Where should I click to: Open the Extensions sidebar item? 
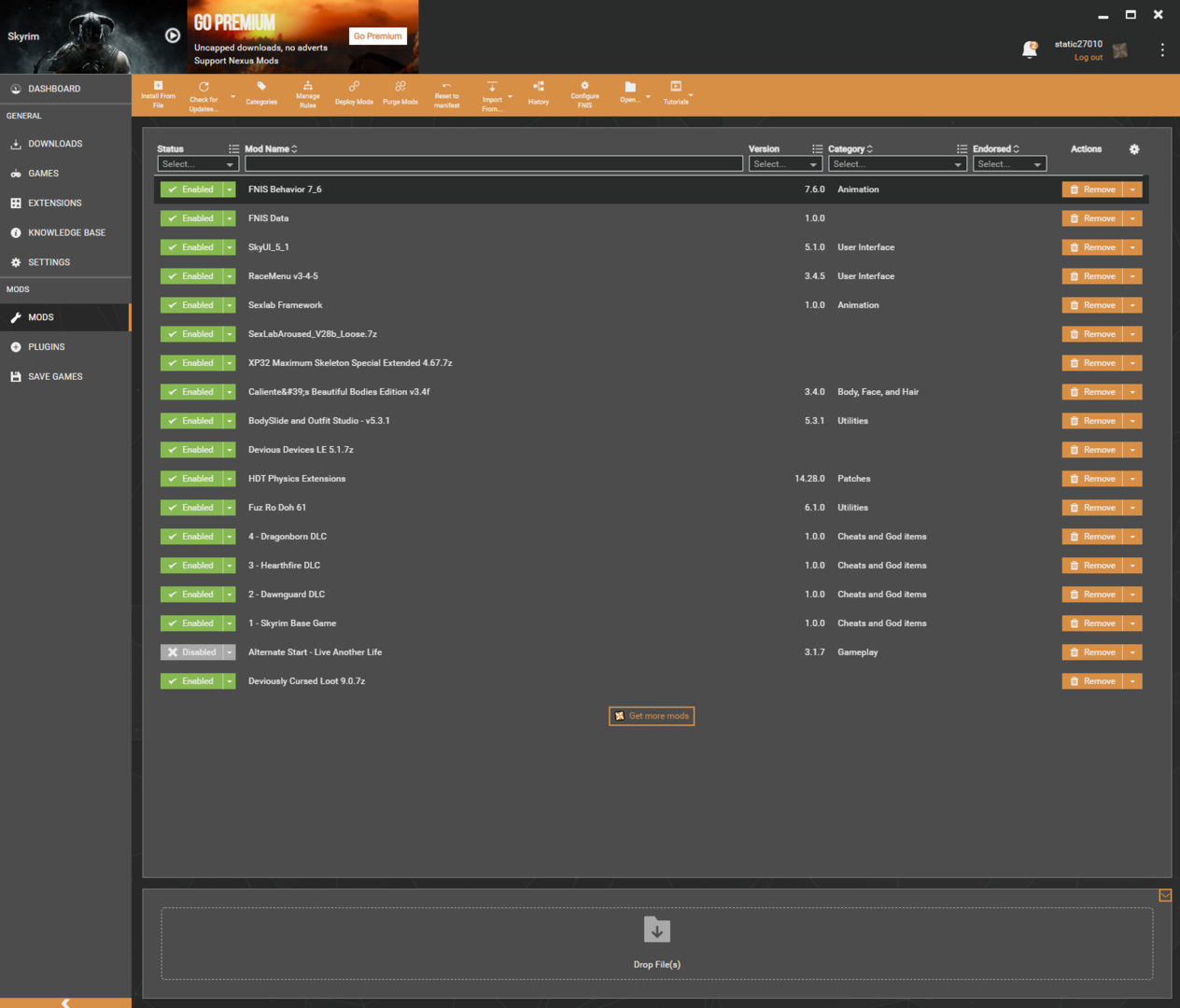[65, 203]
